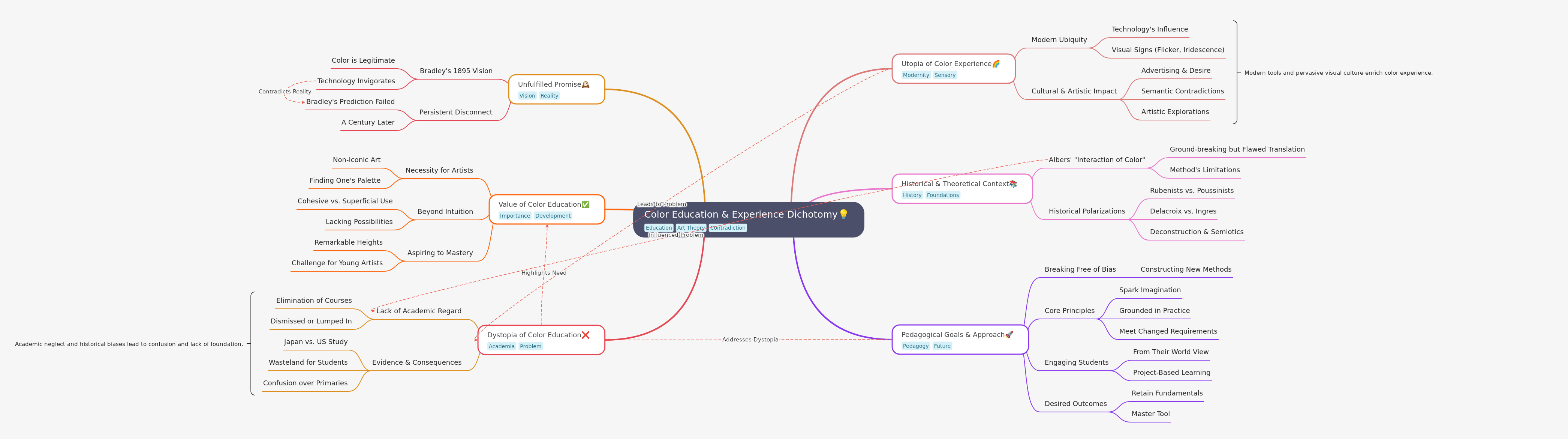Select the Historical Polarizations branch
Screen dimensions: 1568x439
click(x=1087, y=211)
